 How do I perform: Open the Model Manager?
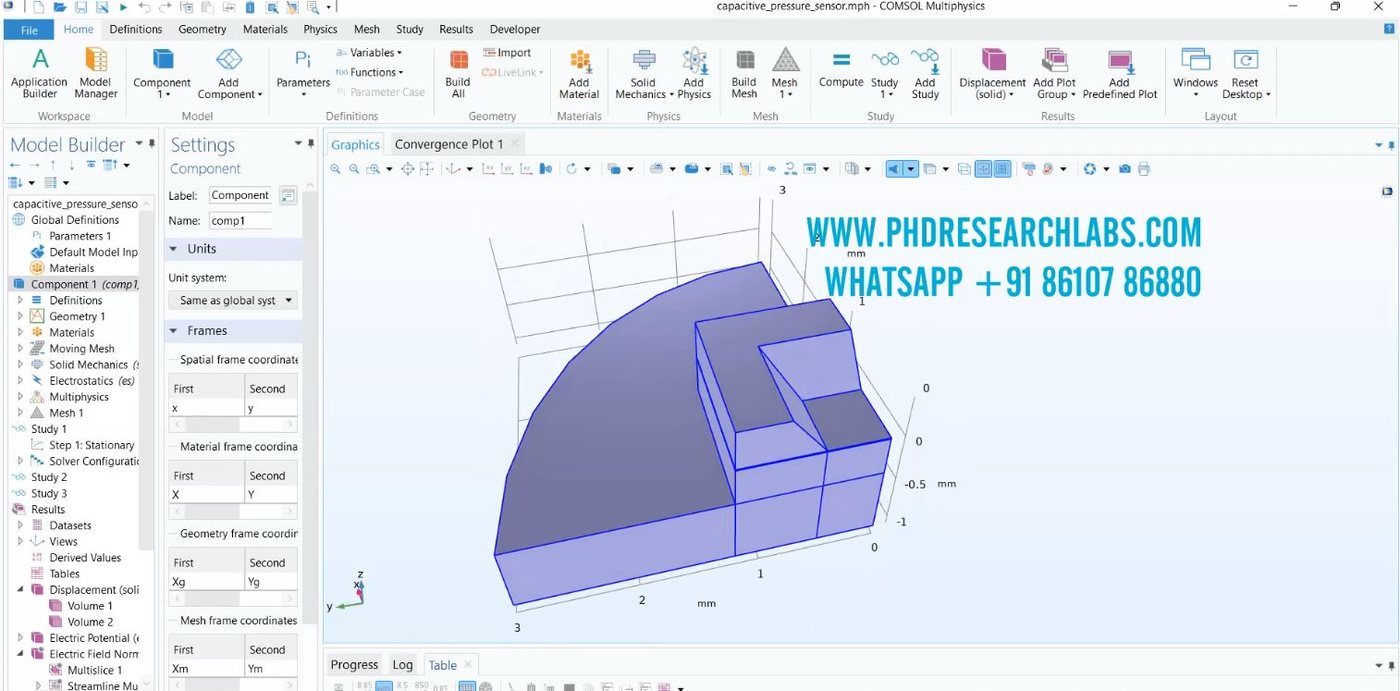[96, 73]
